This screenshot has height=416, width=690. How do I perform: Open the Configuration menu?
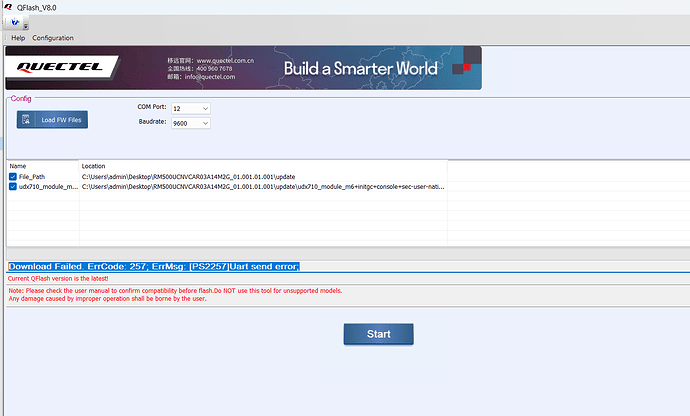click(x=53, y=38)
